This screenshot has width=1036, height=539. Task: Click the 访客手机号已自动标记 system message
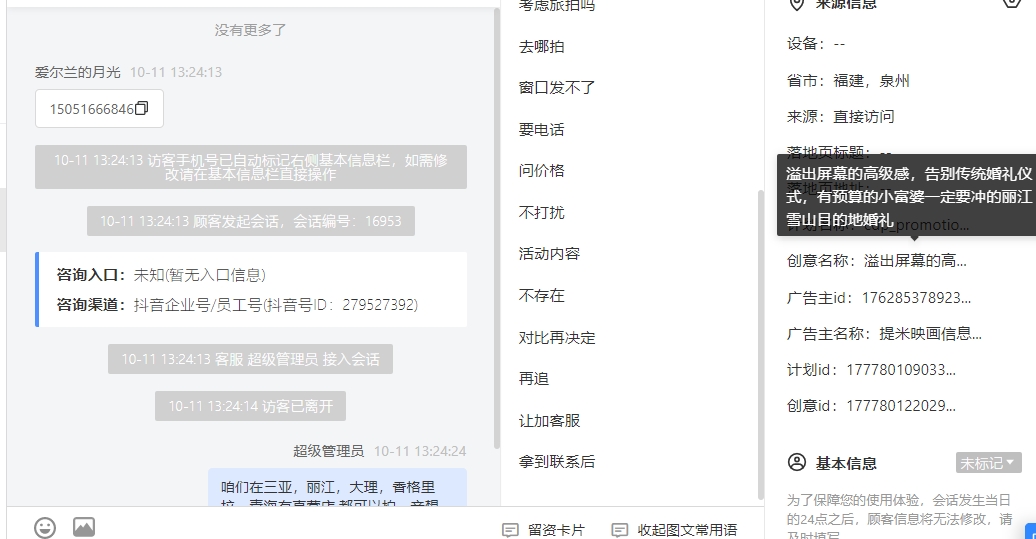click(250, 167)
